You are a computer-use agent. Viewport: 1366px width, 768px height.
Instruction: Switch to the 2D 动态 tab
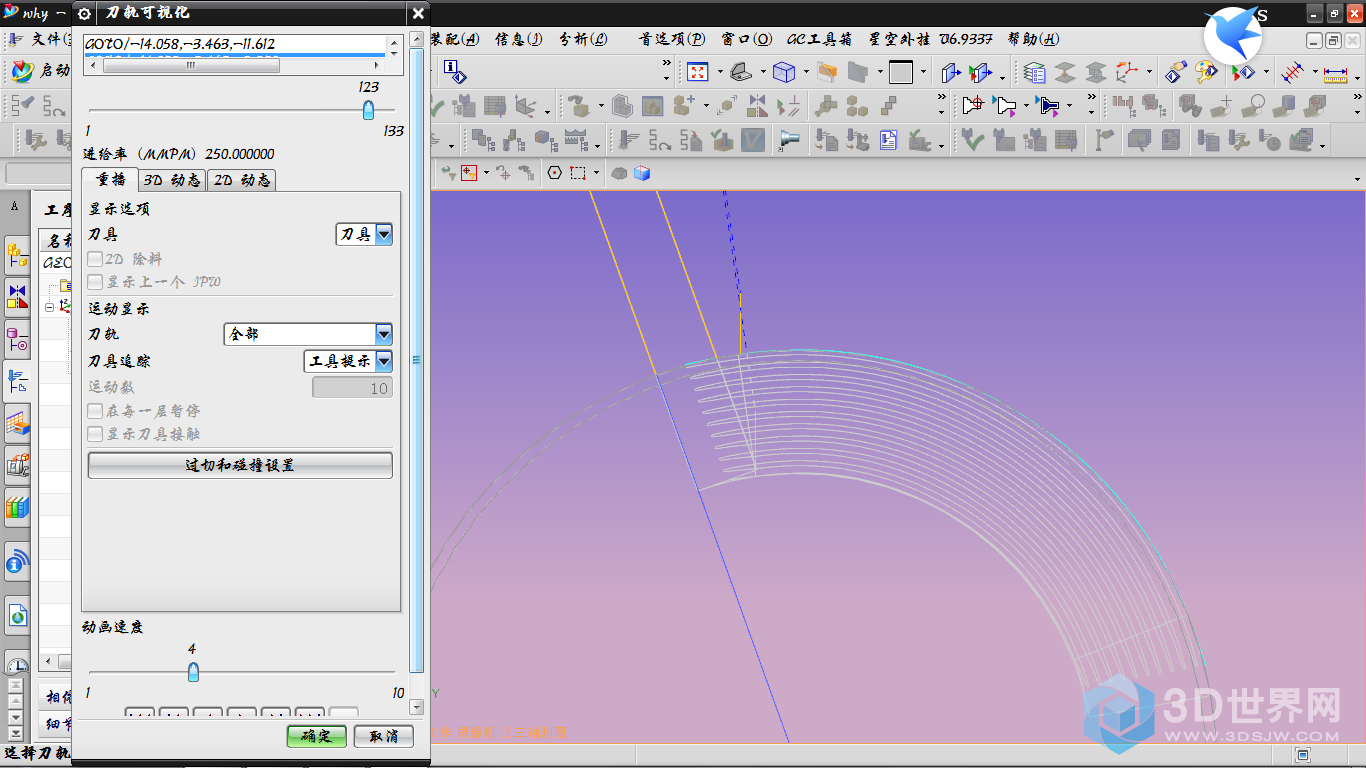click(242, 180)
